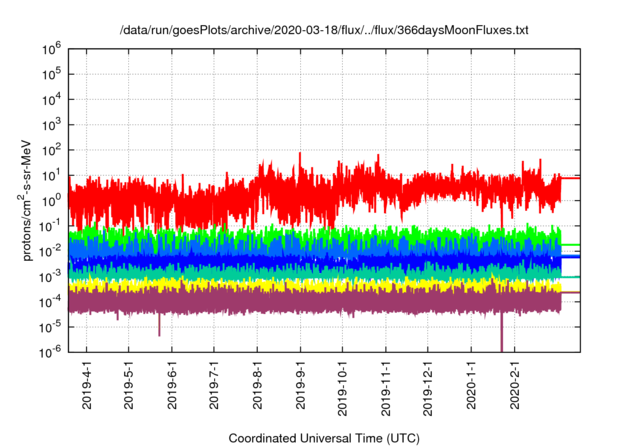This screenshot has width=640, height=448.
Task: Click the teal flux data band
Action: tap(314, 273)
